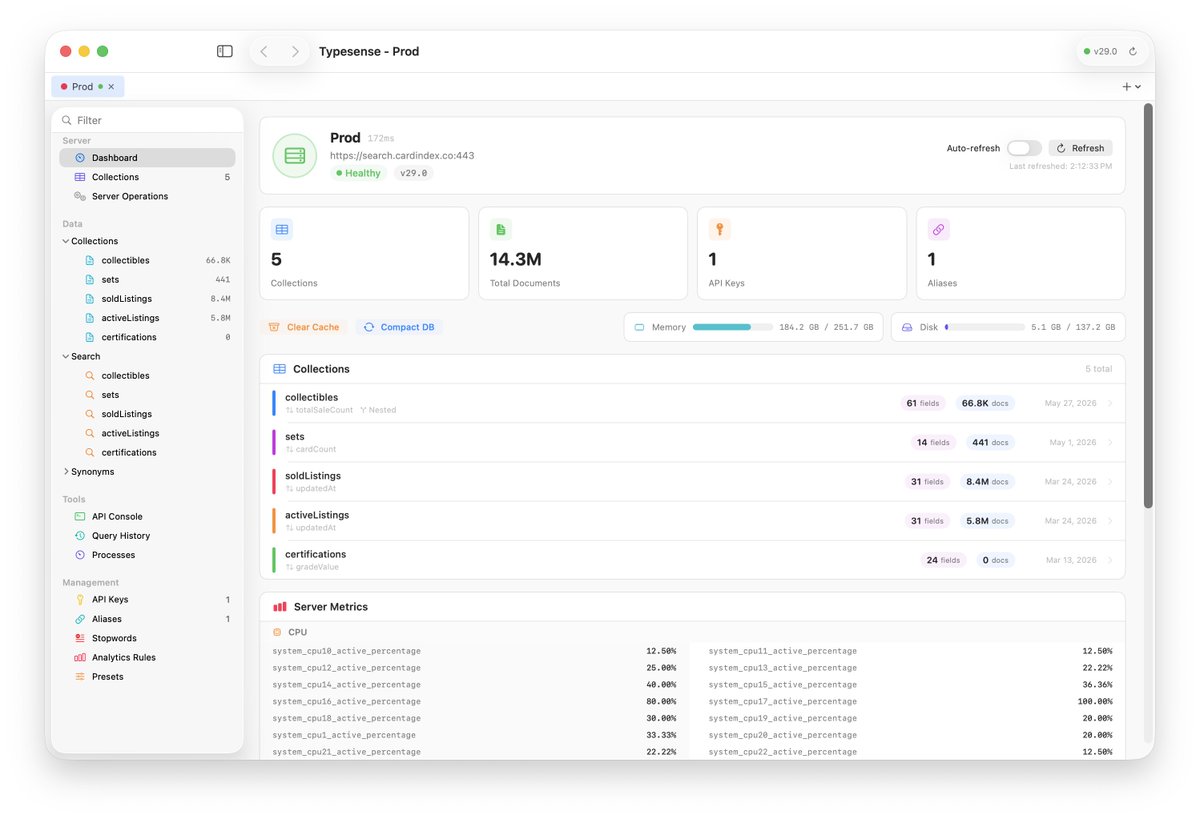The height and width of the screenshot is (819, 1200).
Task: Open activeListings under Search tree
Action: point(147,433)
